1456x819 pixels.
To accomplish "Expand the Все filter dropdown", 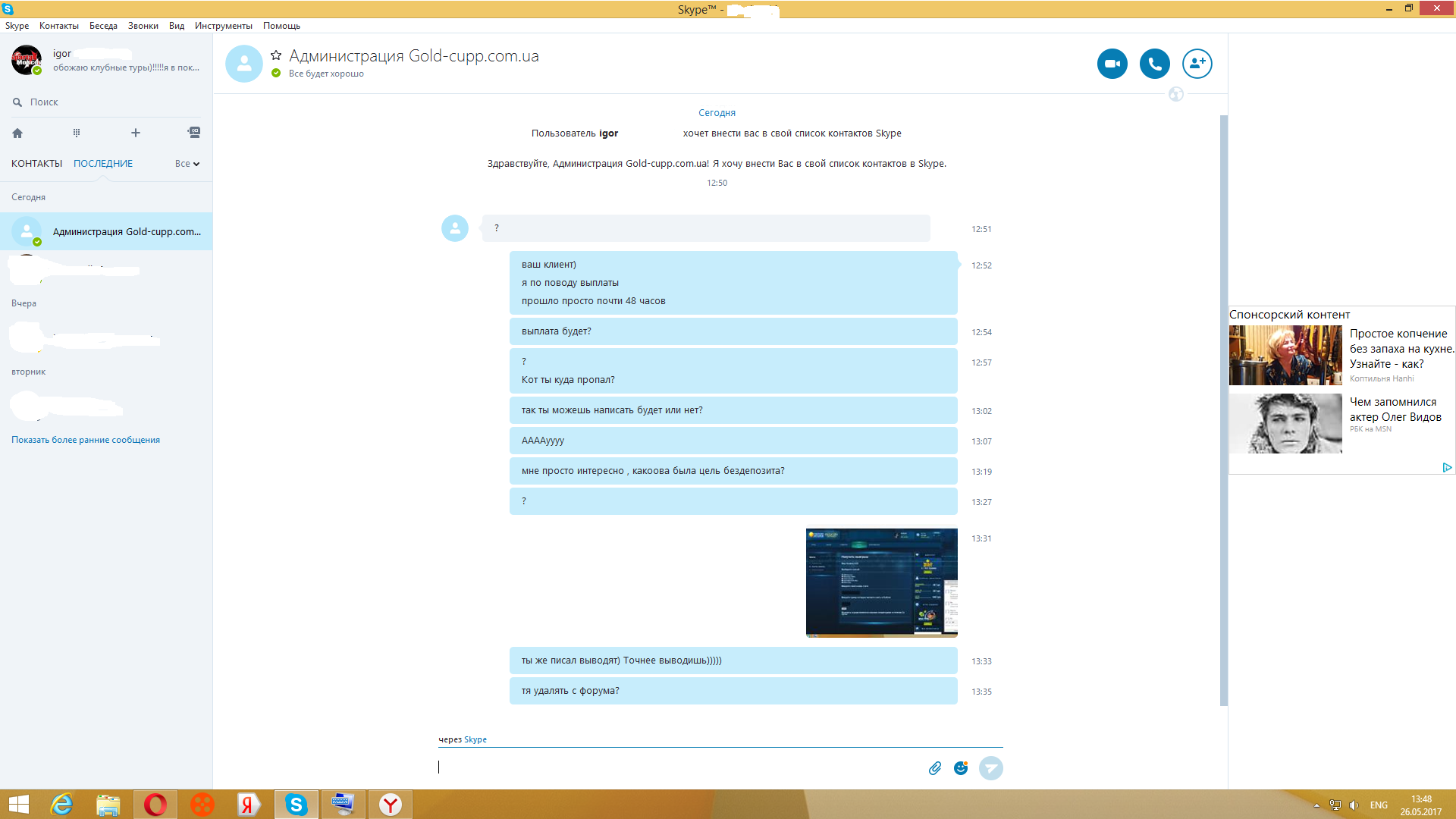I will coord(187,164).
